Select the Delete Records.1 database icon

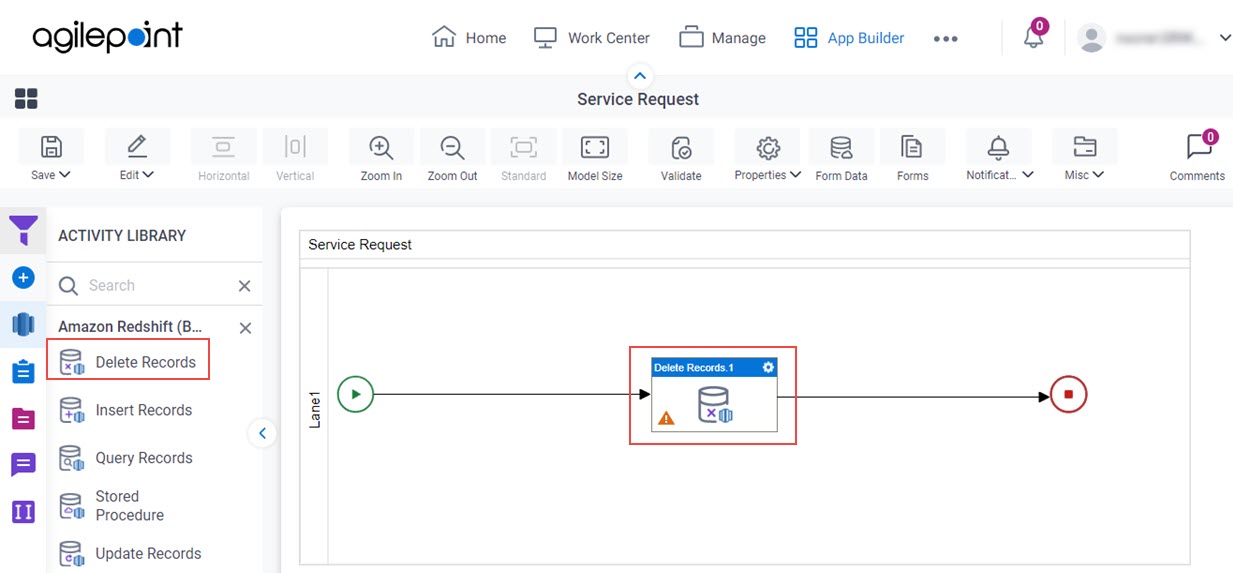[x=714, y=404]
